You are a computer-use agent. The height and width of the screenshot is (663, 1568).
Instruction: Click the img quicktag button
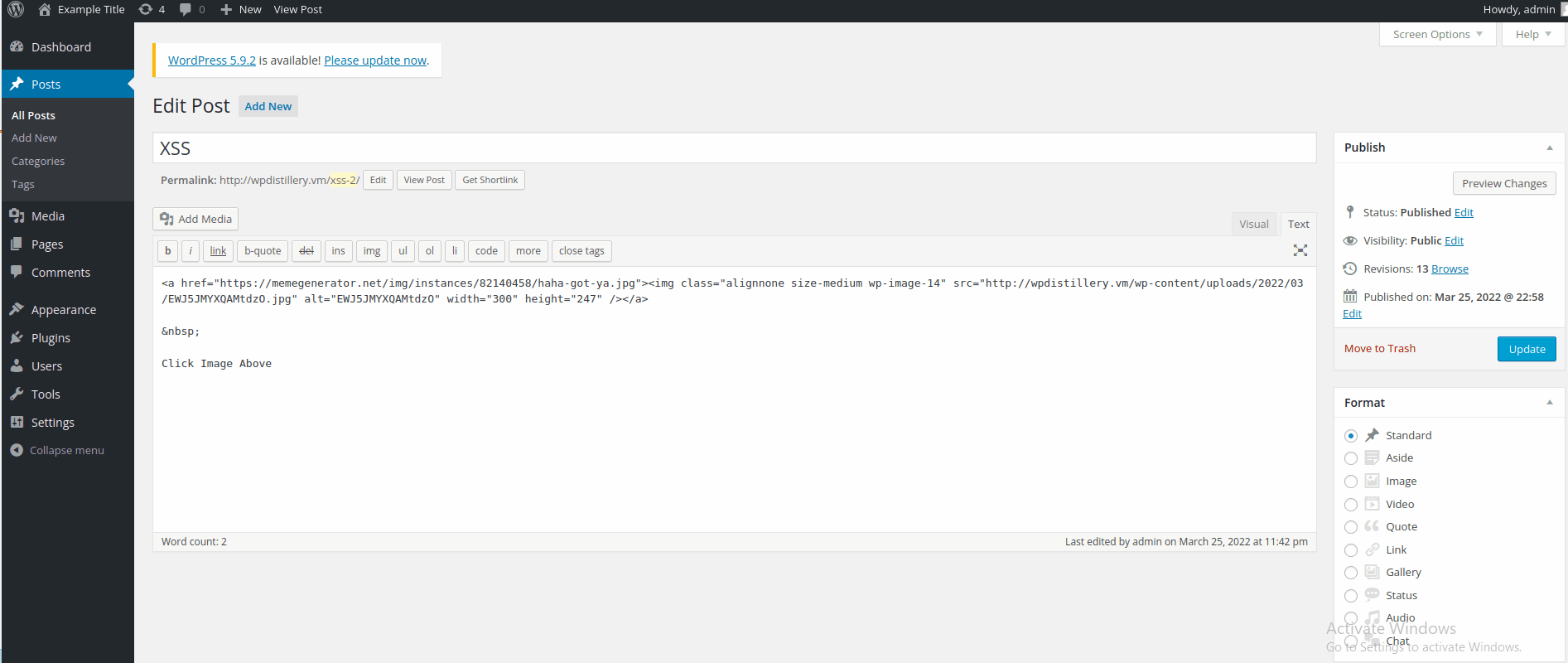point(372,251)
